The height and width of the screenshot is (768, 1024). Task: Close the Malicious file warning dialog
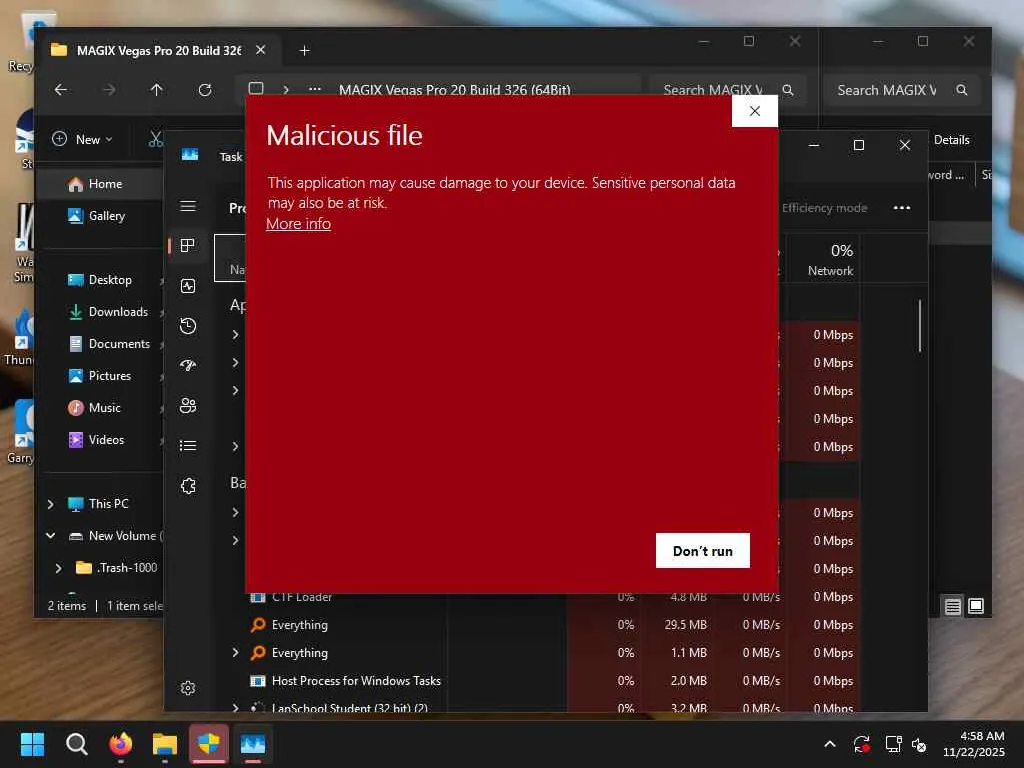(754, 111)
